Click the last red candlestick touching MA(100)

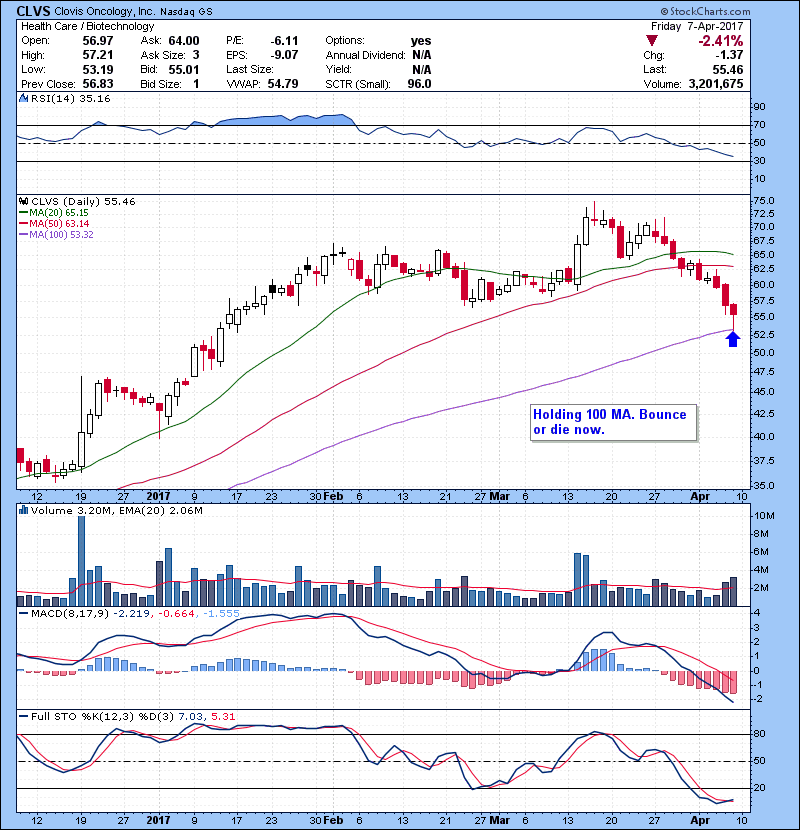click(x=733, y=316)
